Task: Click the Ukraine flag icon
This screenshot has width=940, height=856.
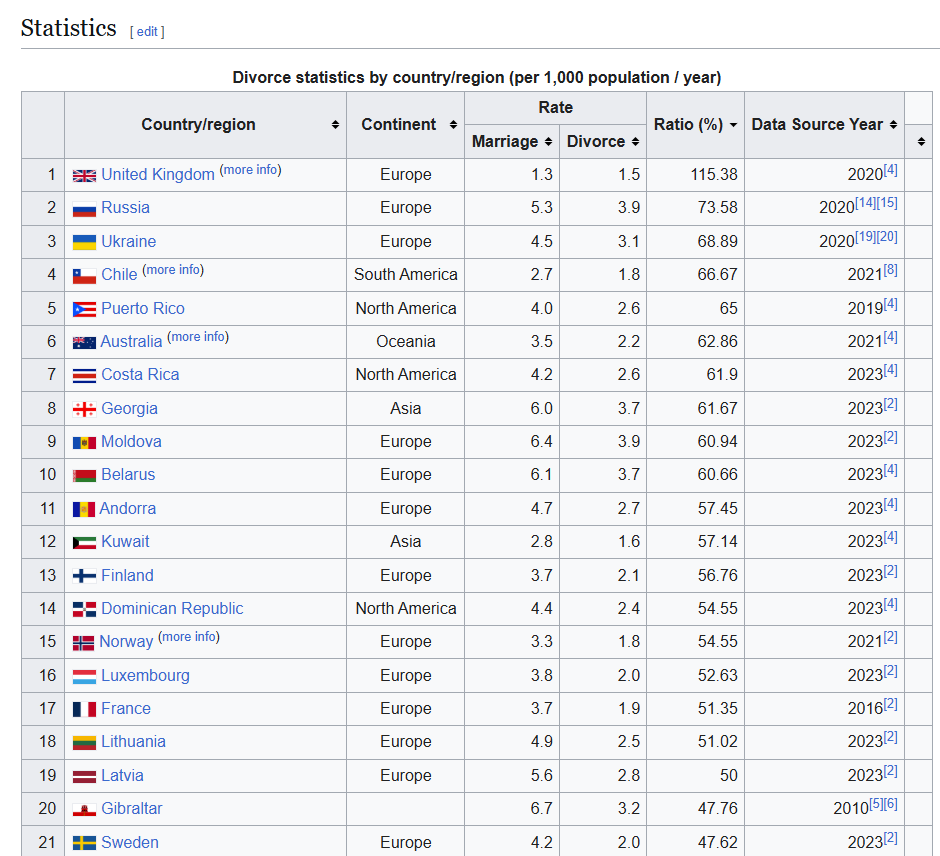Action: point(84,242)
